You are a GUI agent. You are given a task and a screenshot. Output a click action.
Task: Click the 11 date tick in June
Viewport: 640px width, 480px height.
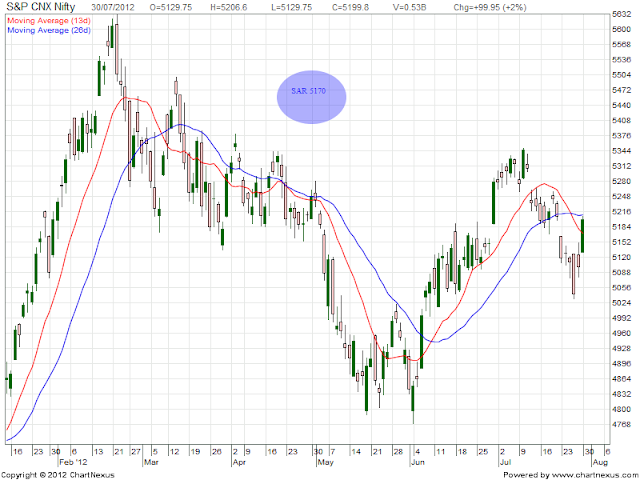tap(440, 451)
